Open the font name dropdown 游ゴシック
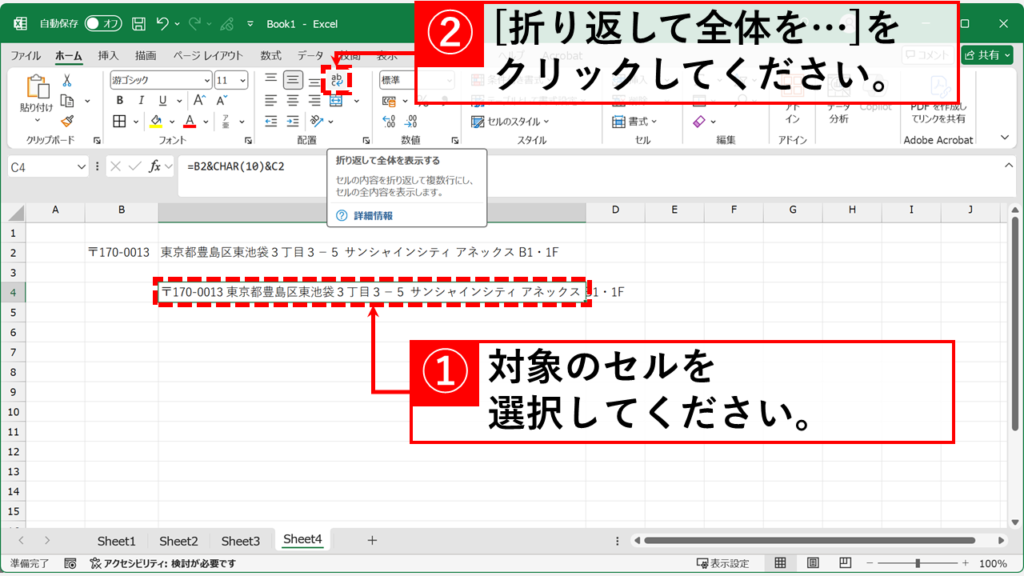The height and width of the screenshot is (576, 1024). tap(206, 80)
